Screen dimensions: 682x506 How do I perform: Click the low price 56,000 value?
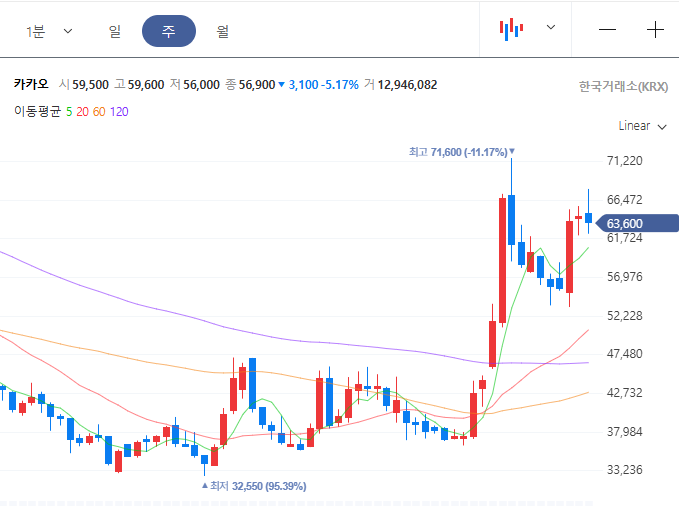click(201, 84)
